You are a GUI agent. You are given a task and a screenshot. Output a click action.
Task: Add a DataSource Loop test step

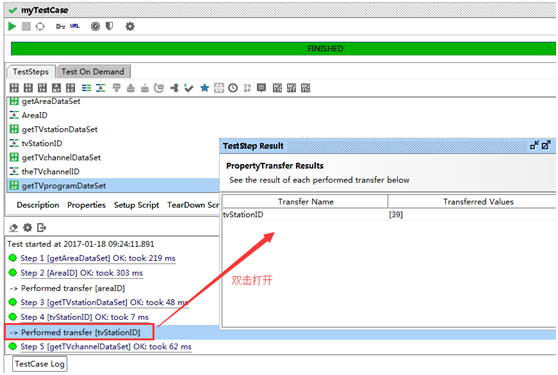coord(159,88)
